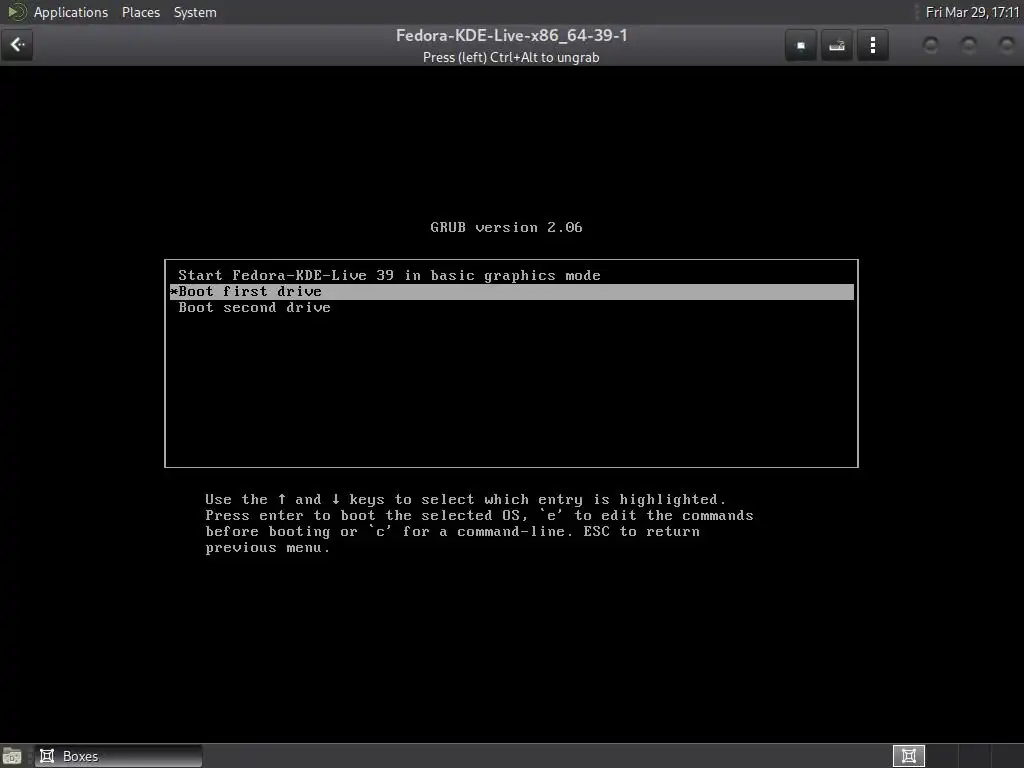Click the Boxes taskbar button
The image size is (1024, 768).
[x=118, y=756]
